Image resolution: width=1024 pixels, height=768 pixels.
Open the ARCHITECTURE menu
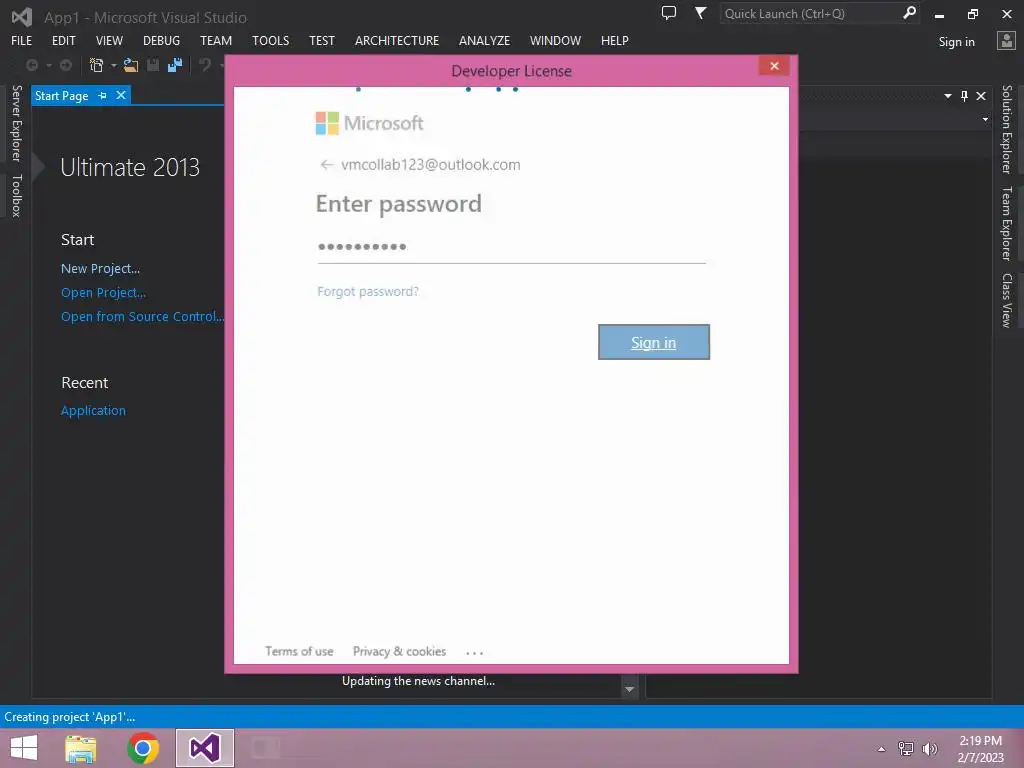397,40
